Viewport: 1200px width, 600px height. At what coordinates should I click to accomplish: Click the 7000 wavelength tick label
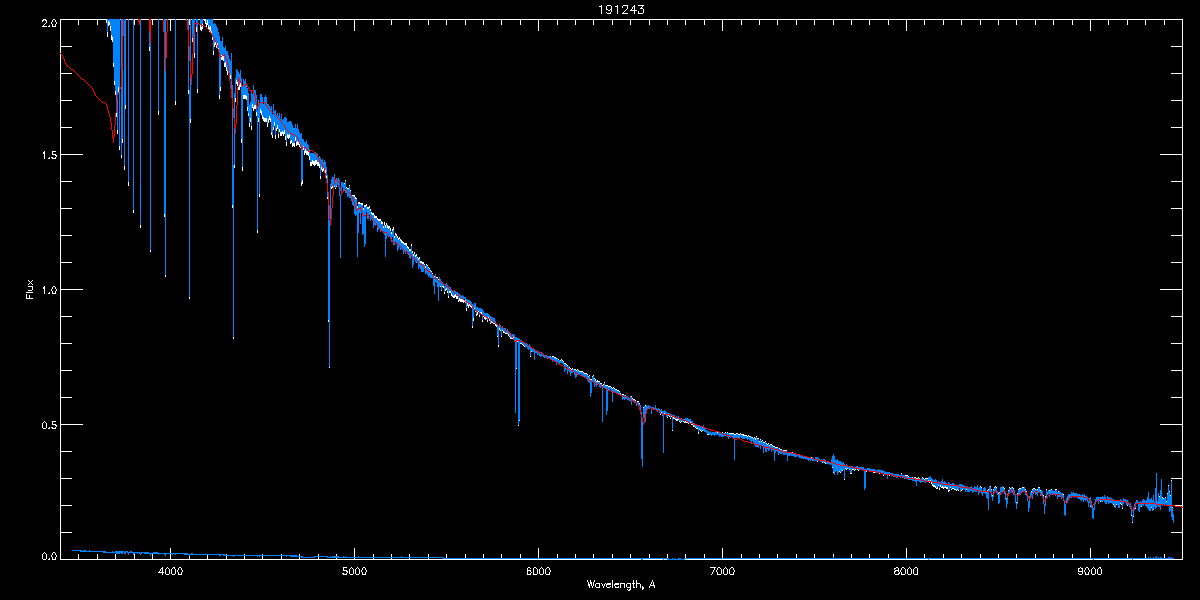click(x=722, y=570)
